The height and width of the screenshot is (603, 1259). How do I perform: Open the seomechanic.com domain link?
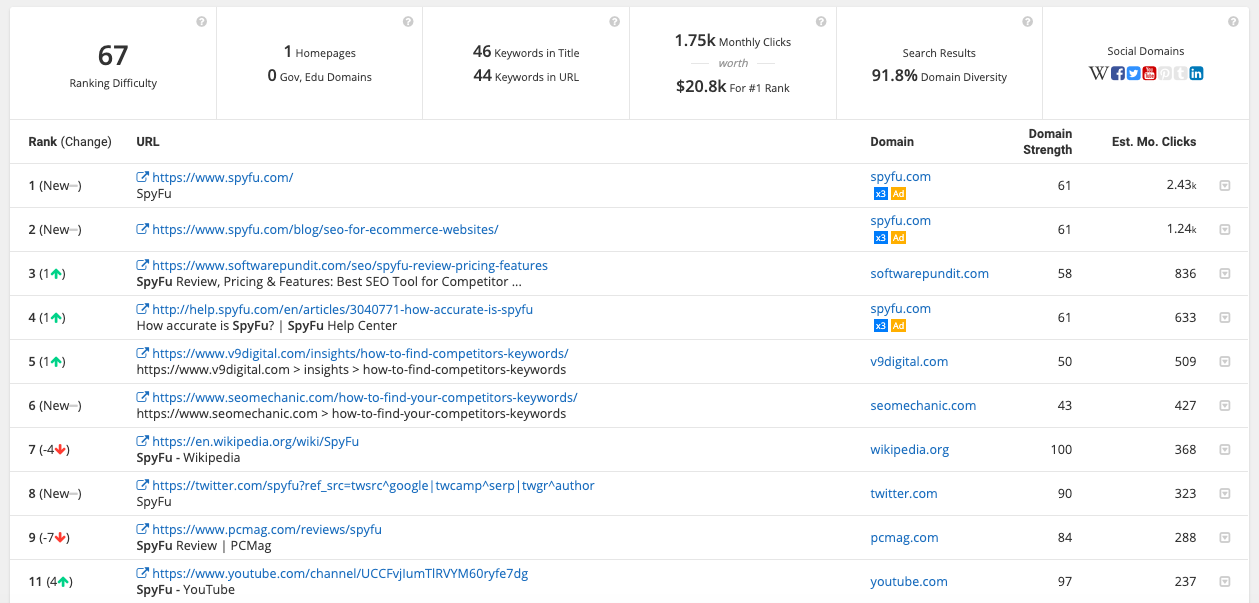point(924,406)
